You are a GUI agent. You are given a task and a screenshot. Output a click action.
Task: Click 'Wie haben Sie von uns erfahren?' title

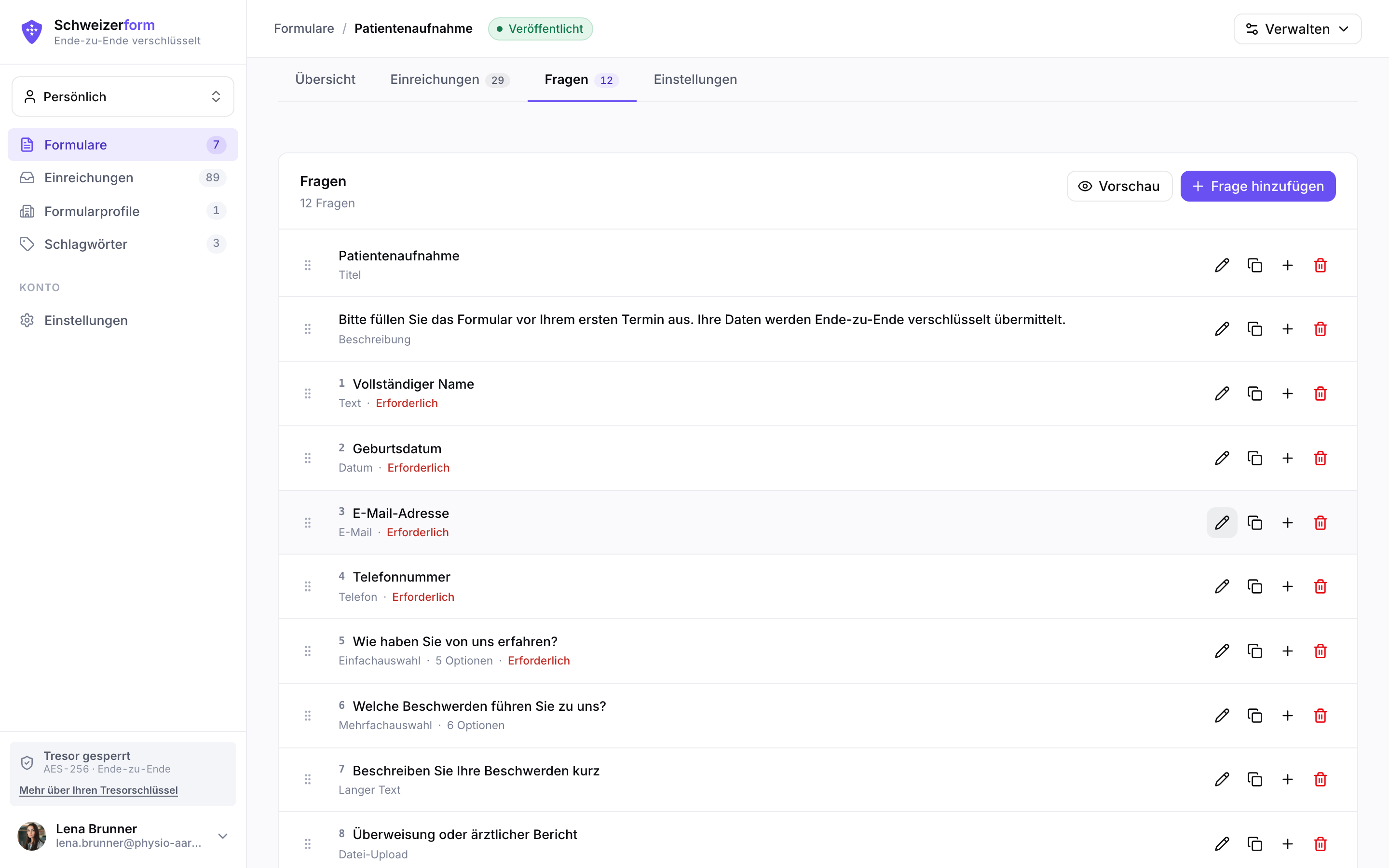point(455,641)
